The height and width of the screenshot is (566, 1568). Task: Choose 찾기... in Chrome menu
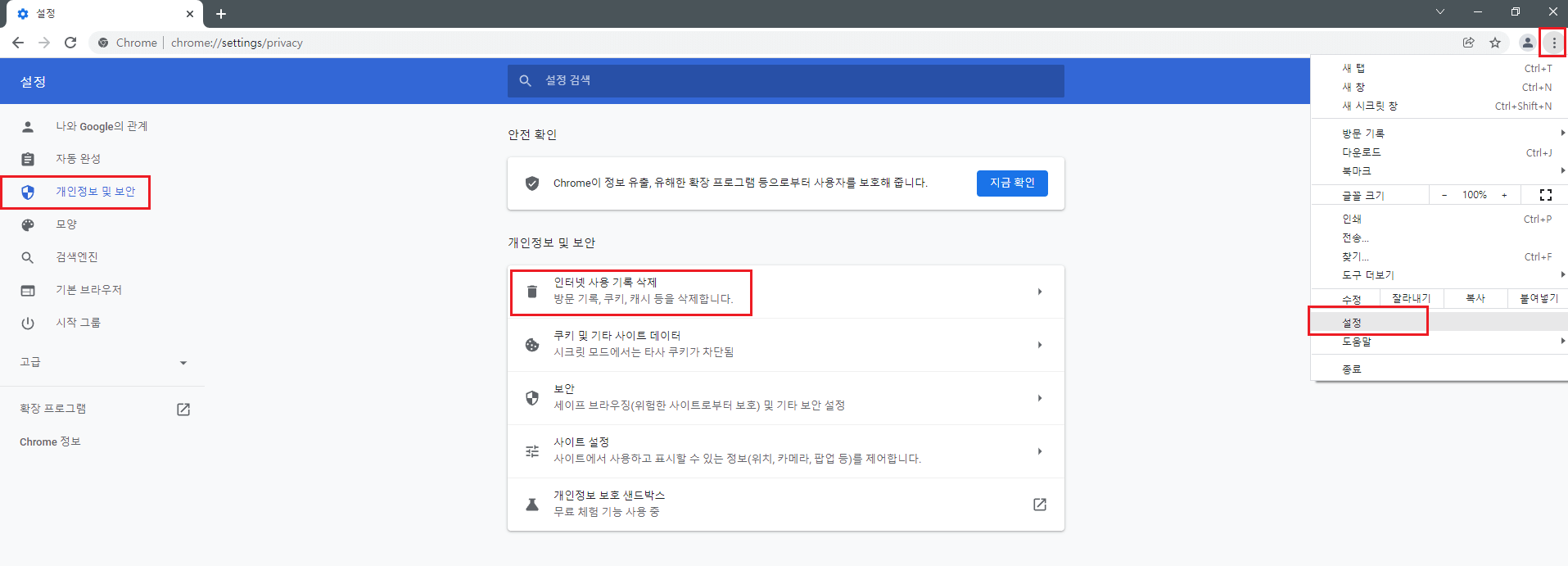pos(1439,256)
